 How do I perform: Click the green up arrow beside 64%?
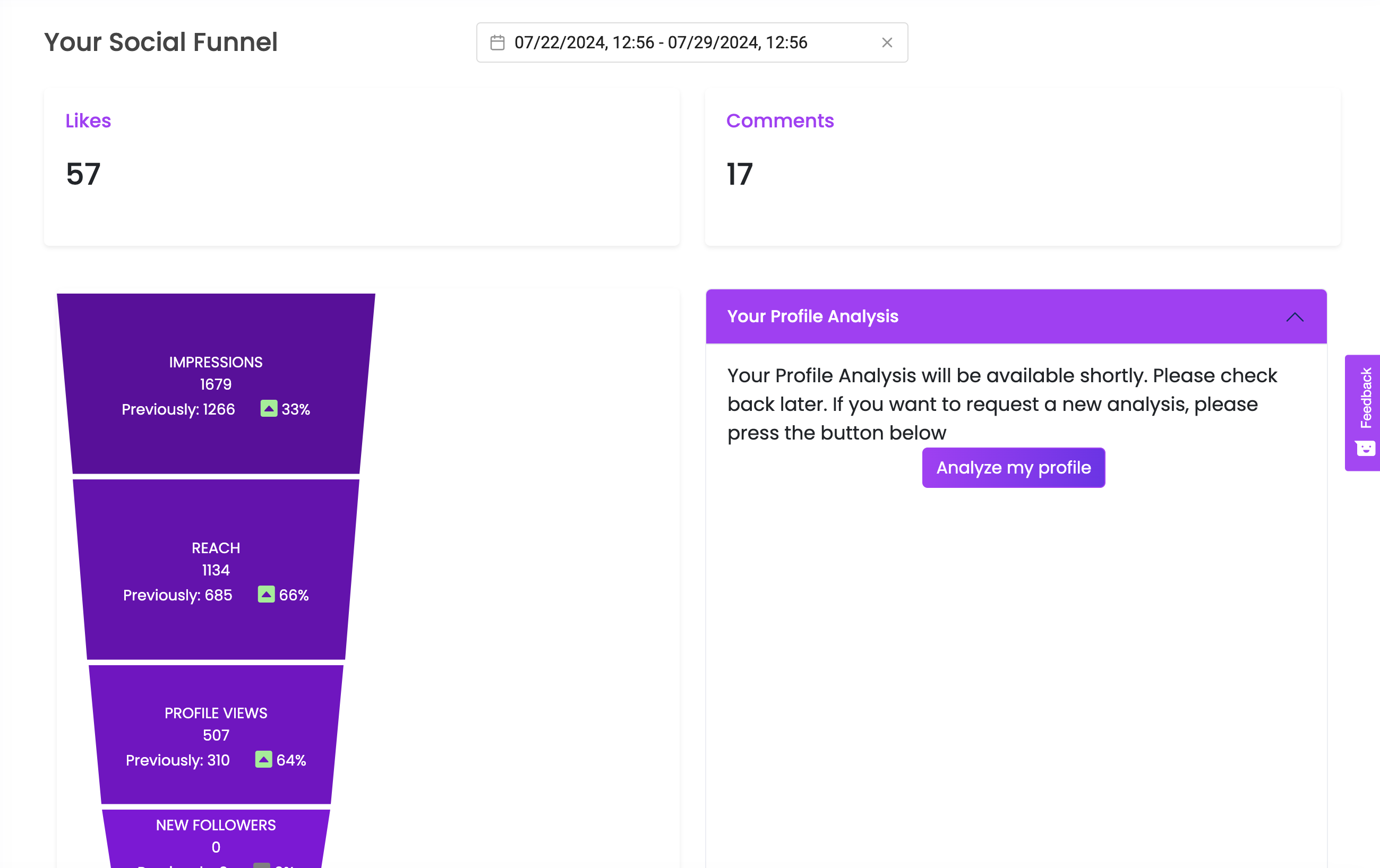click(263, 759)
